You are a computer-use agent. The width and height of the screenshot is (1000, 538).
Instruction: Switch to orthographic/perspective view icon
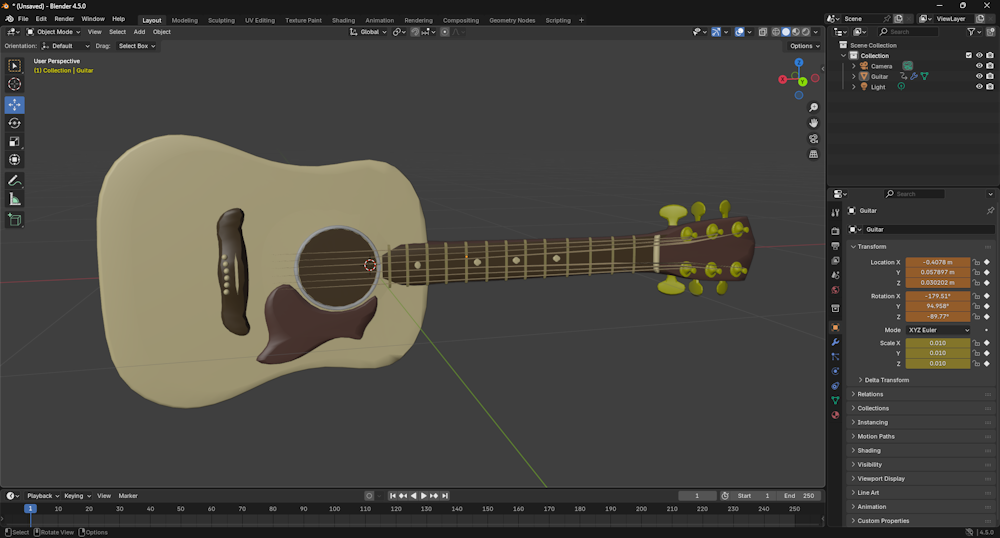(814, 155)
